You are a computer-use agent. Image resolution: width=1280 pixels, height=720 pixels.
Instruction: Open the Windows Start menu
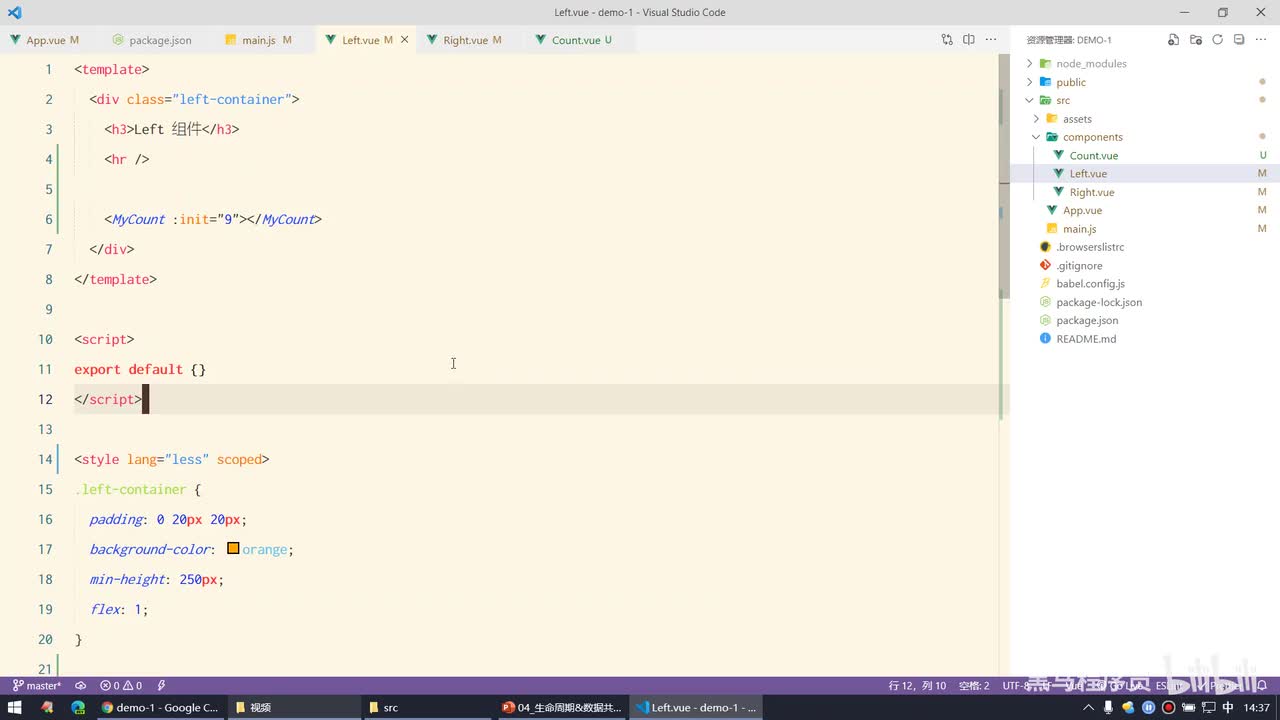click(15, 707)
